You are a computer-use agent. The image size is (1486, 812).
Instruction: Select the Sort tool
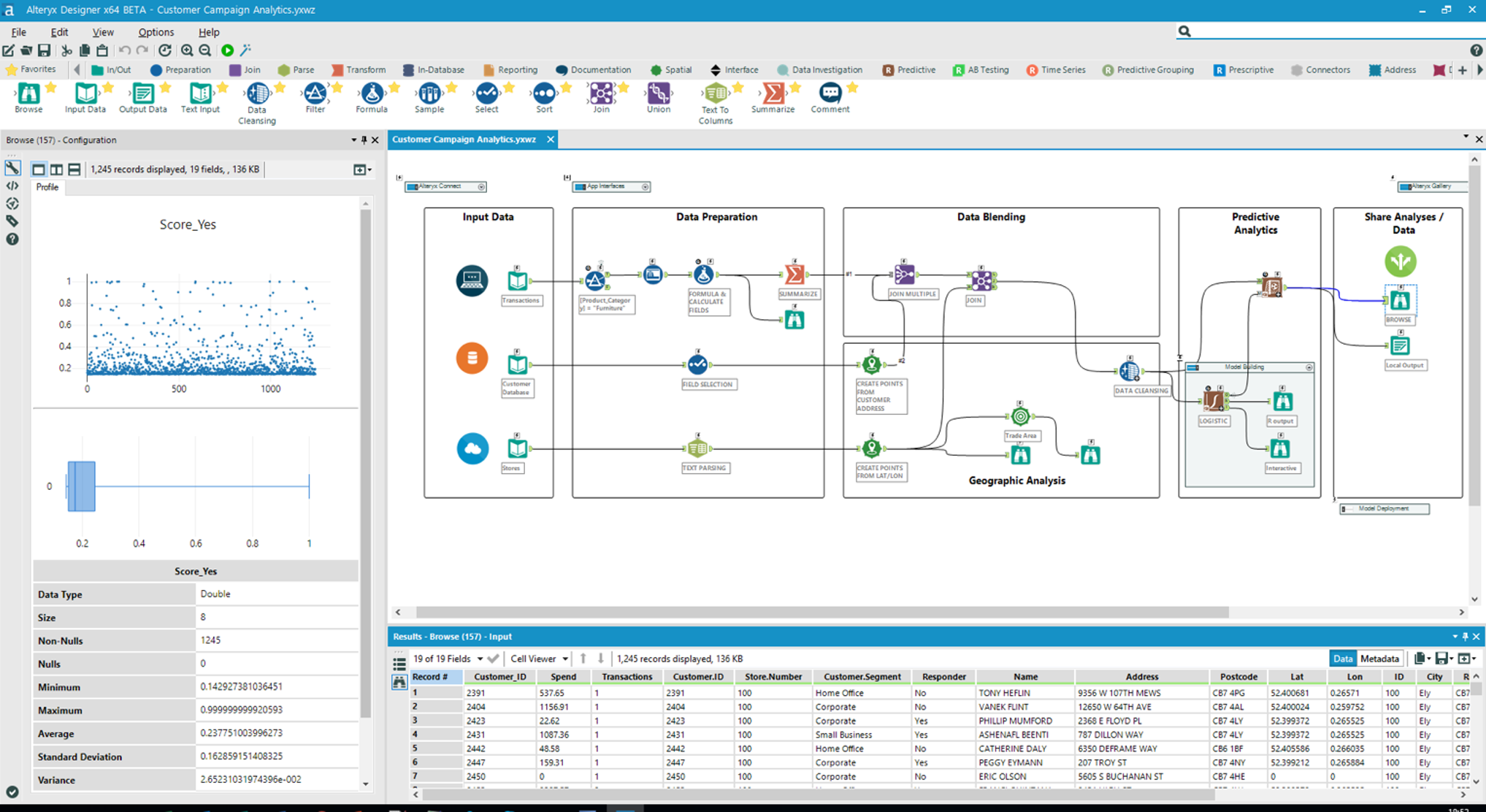click(543, 97)
